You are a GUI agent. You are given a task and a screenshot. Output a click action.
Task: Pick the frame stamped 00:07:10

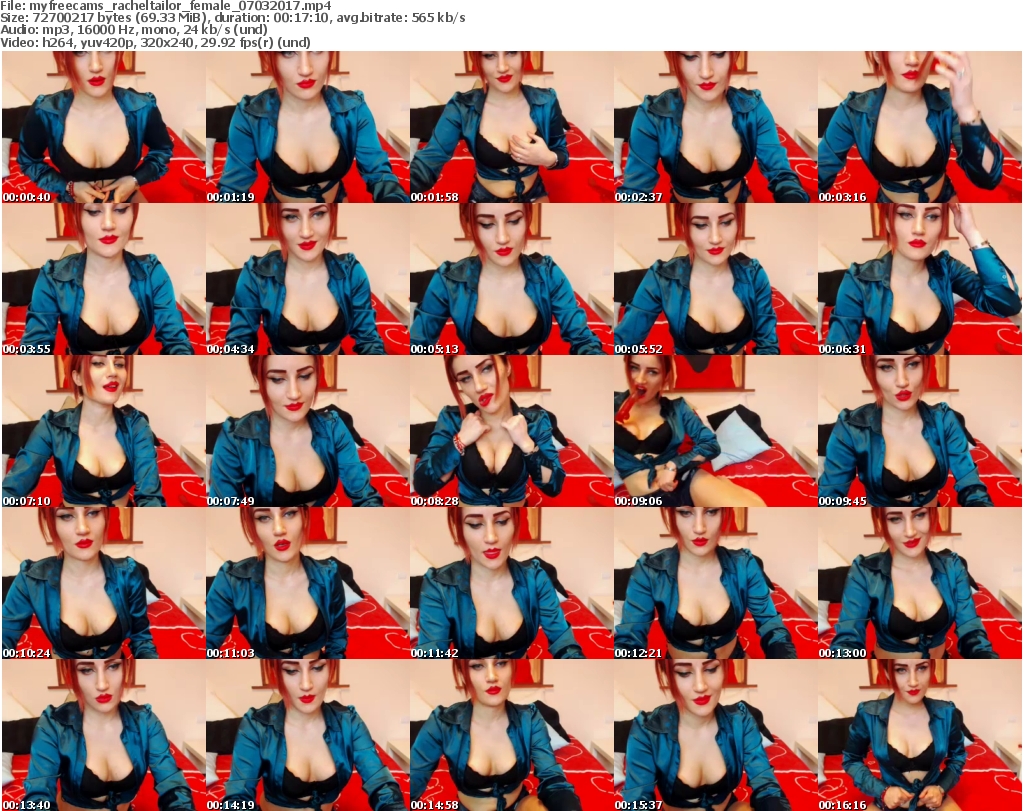tap(104, 431)
